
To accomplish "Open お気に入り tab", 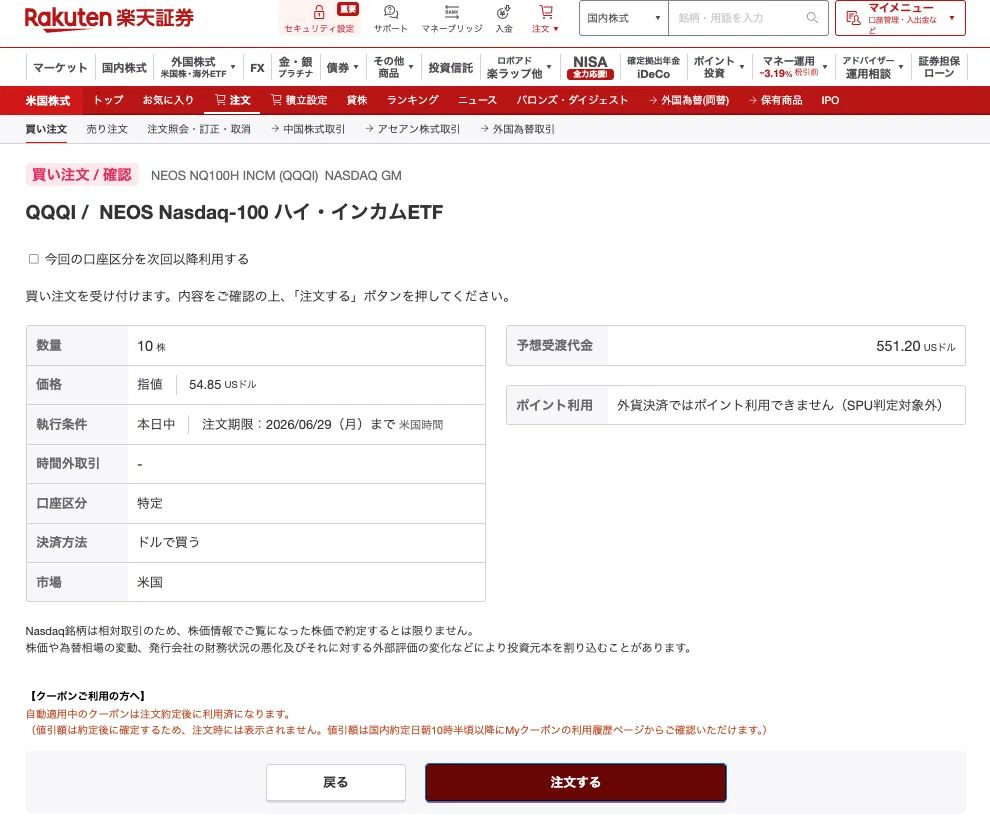I will click(168, 100).
